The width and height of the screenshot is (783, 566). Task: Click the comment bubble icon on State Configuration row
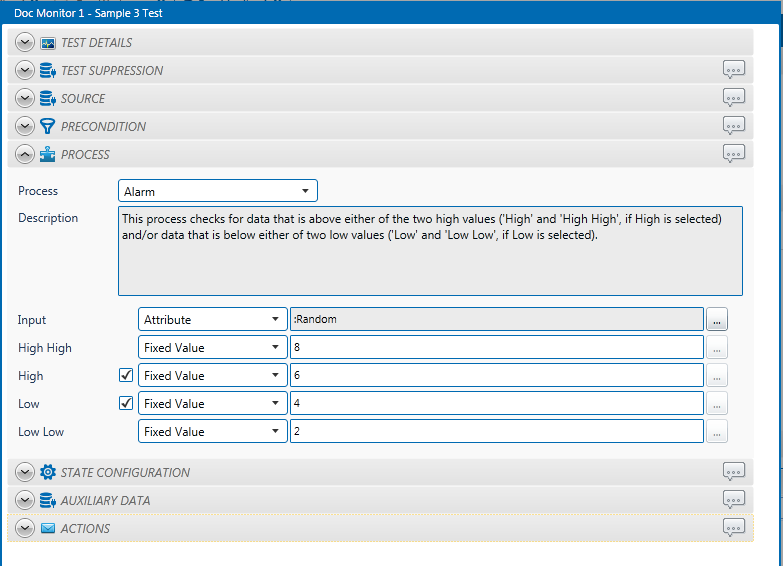pyautogui.click(x=734, y=472)
